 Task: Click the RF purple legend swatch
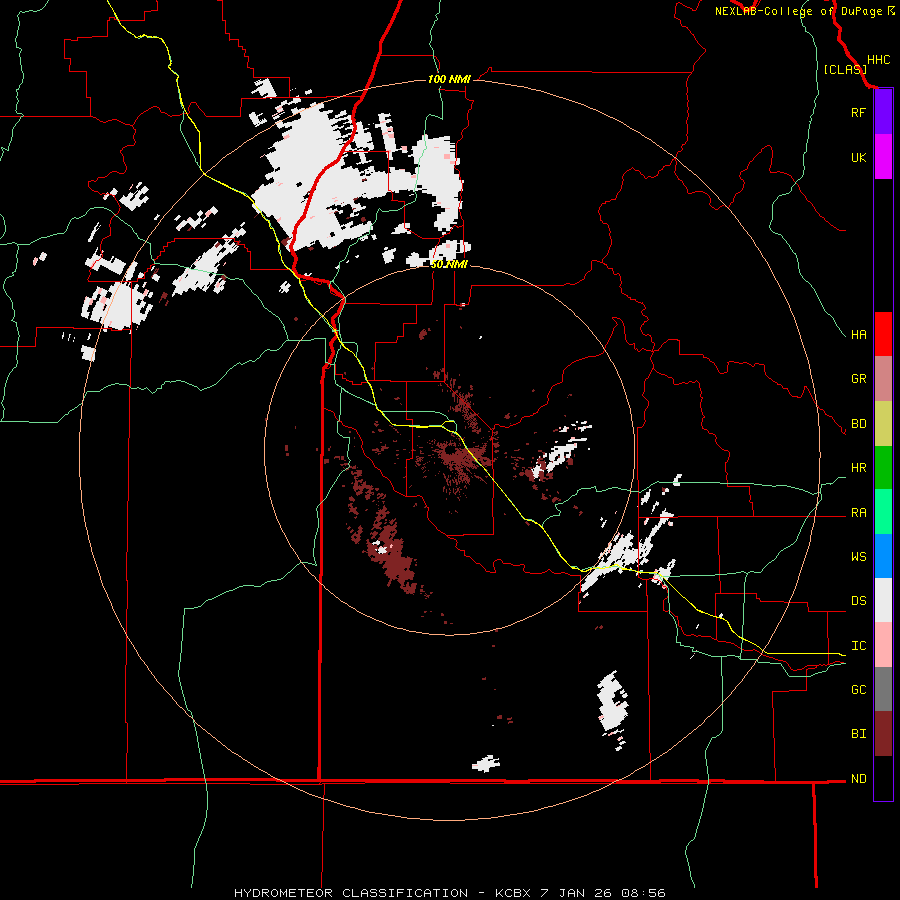(x=883, y=112)
